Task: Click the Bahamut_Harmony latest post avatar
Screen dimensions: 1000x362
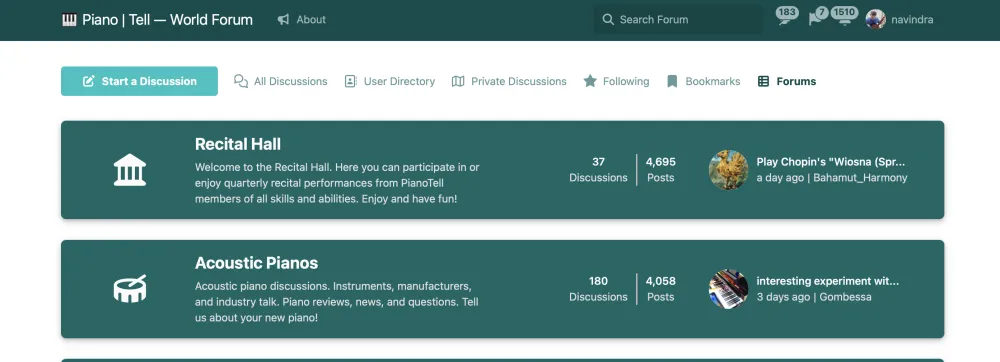Action: (728, 170)
